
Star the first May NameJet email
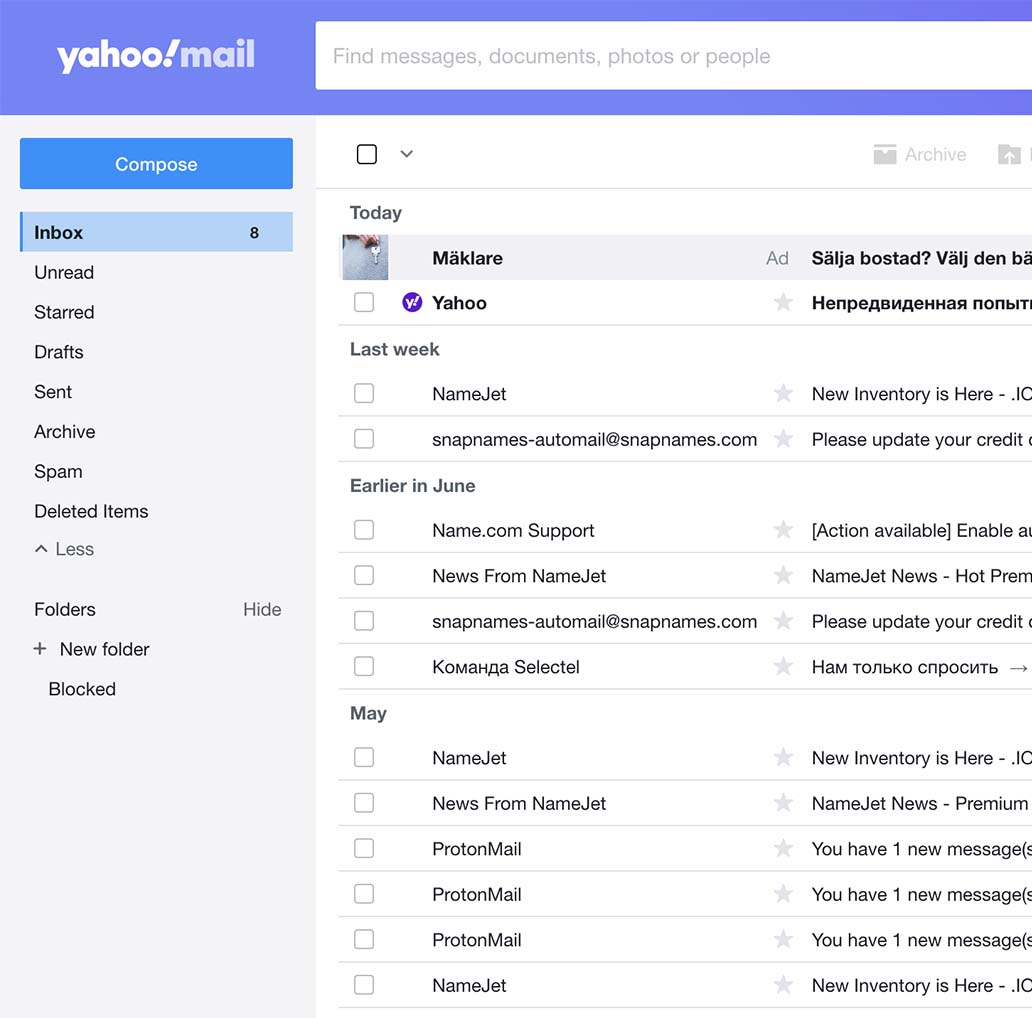(783, 757)
